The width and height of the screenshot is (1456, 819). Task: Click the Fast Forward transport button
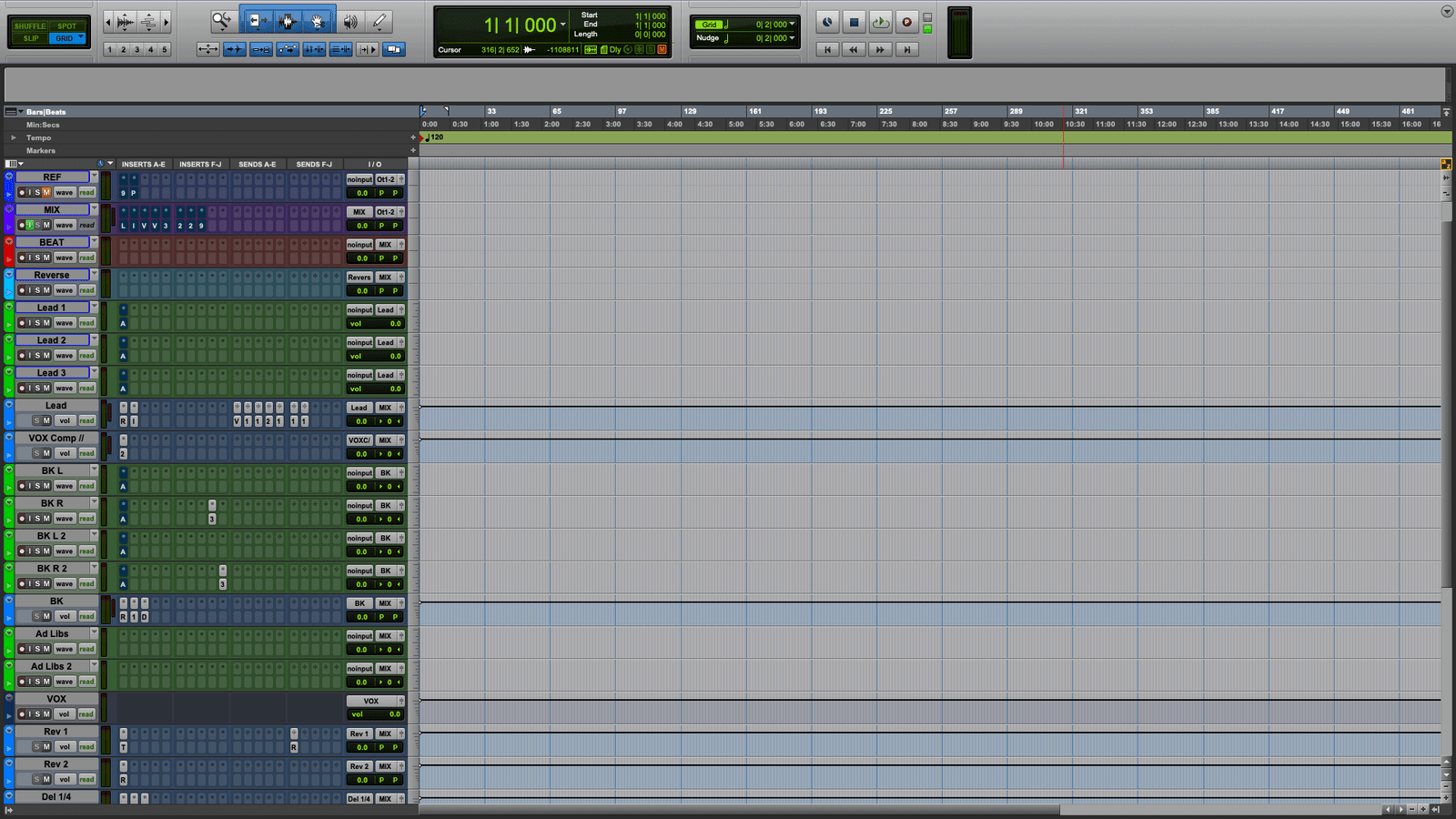click(880, 50)
